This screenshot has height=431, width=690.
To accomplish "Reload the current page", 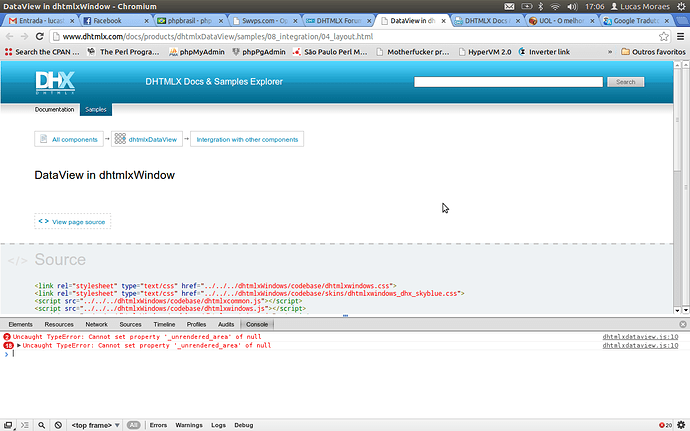I will pyautogui.click(x=40, y=37).
